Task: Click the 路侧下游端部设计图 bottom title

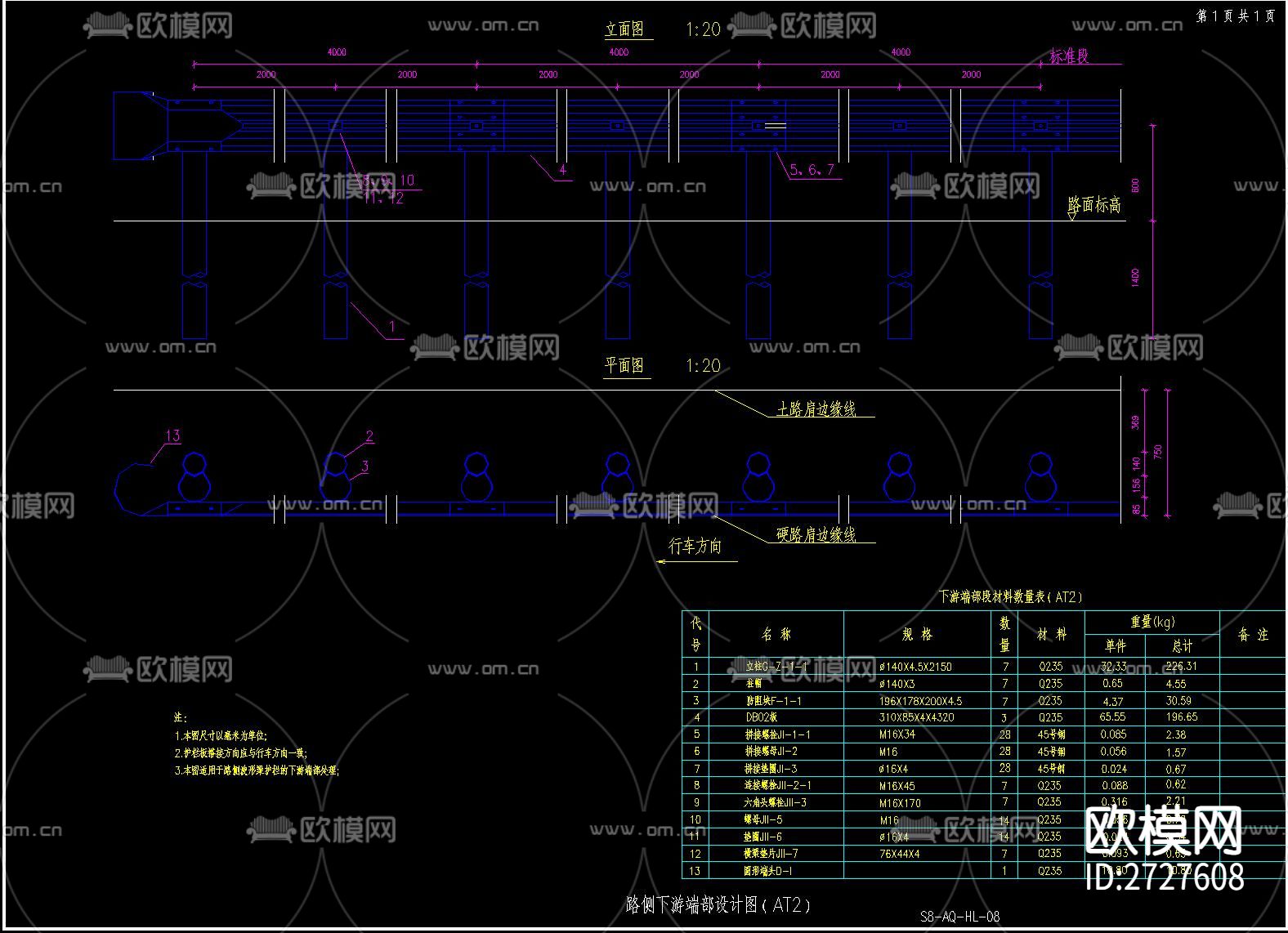Action: pyautogui.click(x=718, y=904)
